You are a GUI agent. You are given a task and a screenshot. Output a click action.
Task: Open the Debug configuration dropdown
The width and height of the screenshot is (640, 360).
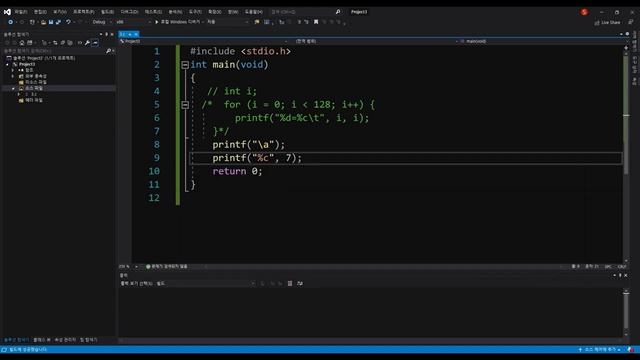tap(102, 22)
